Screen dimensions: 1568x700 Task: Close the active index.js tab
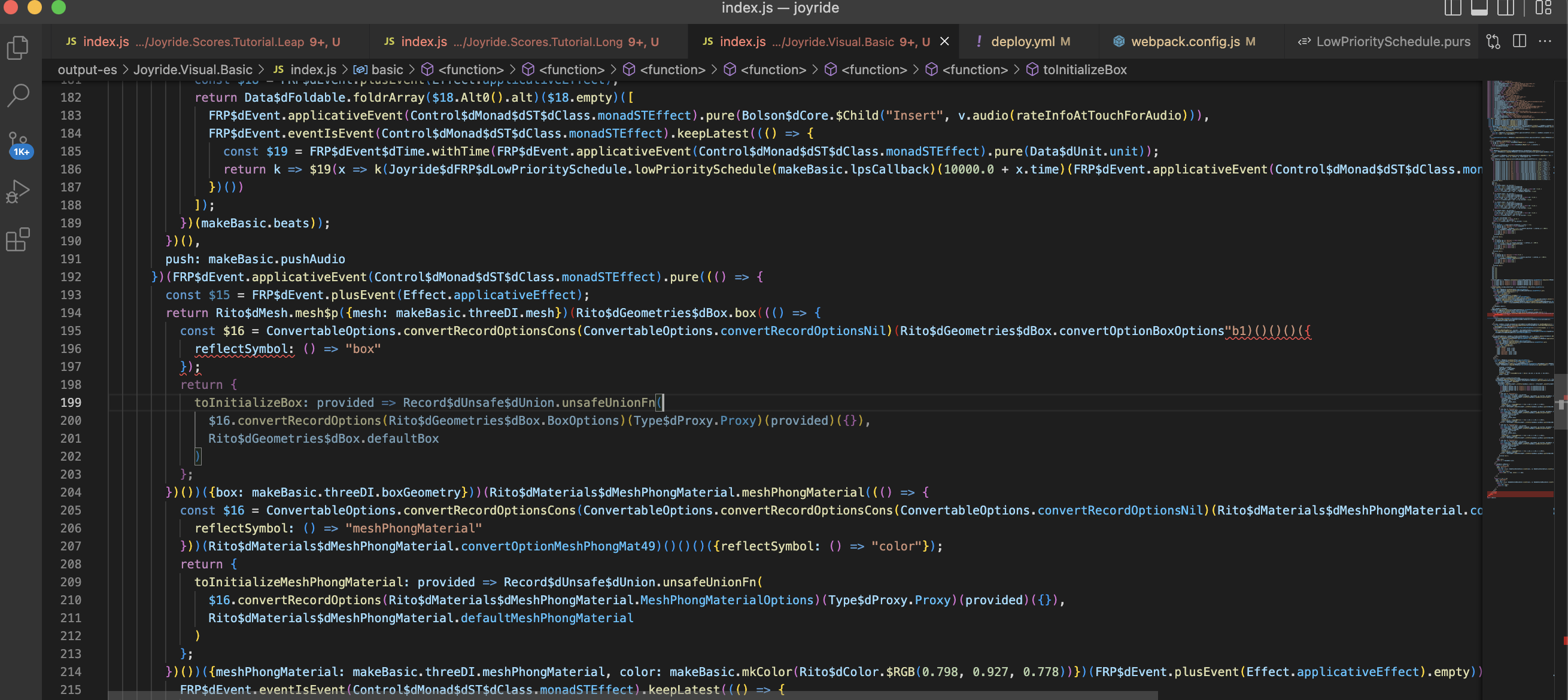coord(945,41)
